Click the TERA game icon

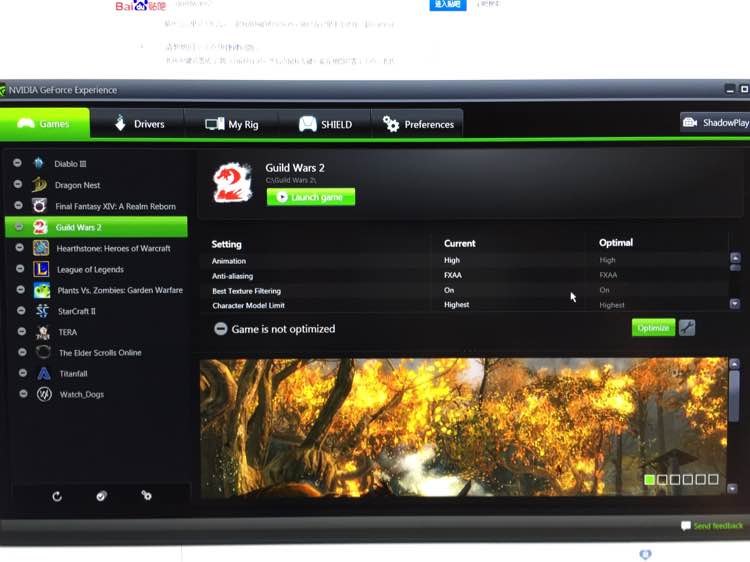43,331
